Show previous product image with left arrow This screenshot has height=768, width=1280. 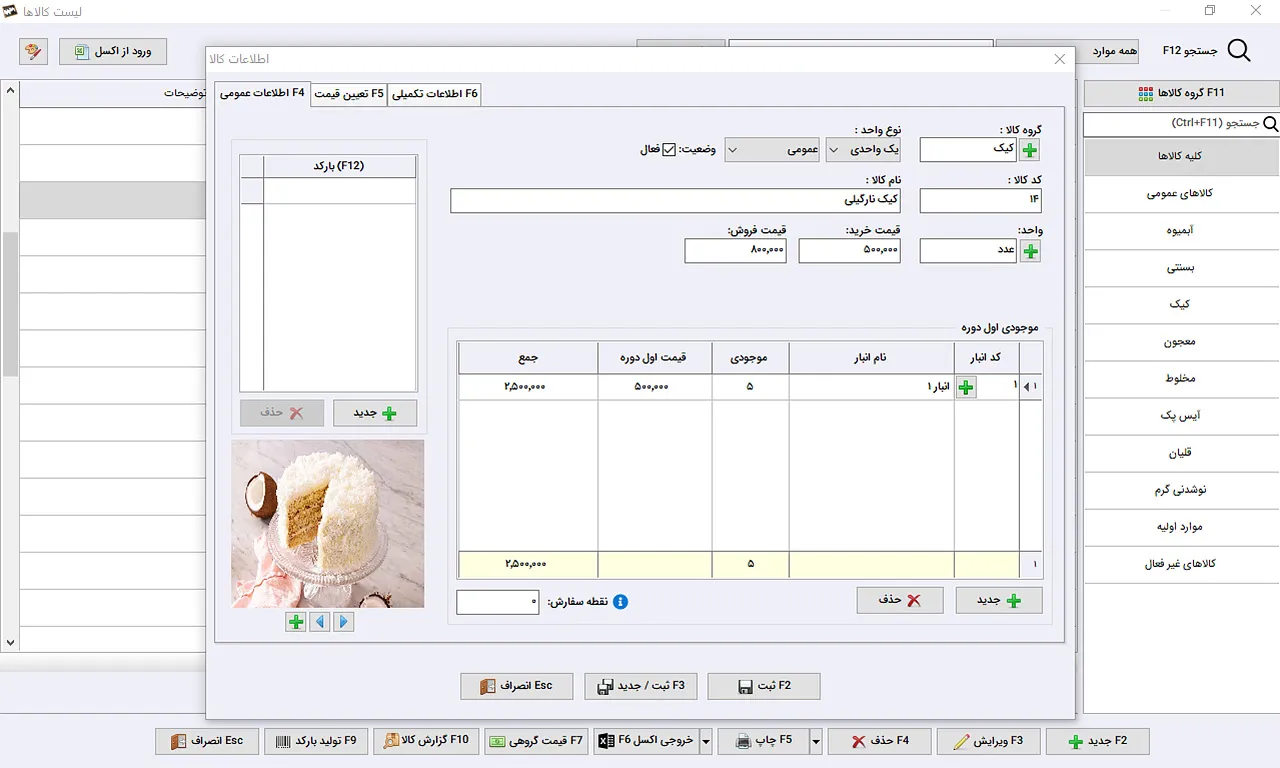319,622
